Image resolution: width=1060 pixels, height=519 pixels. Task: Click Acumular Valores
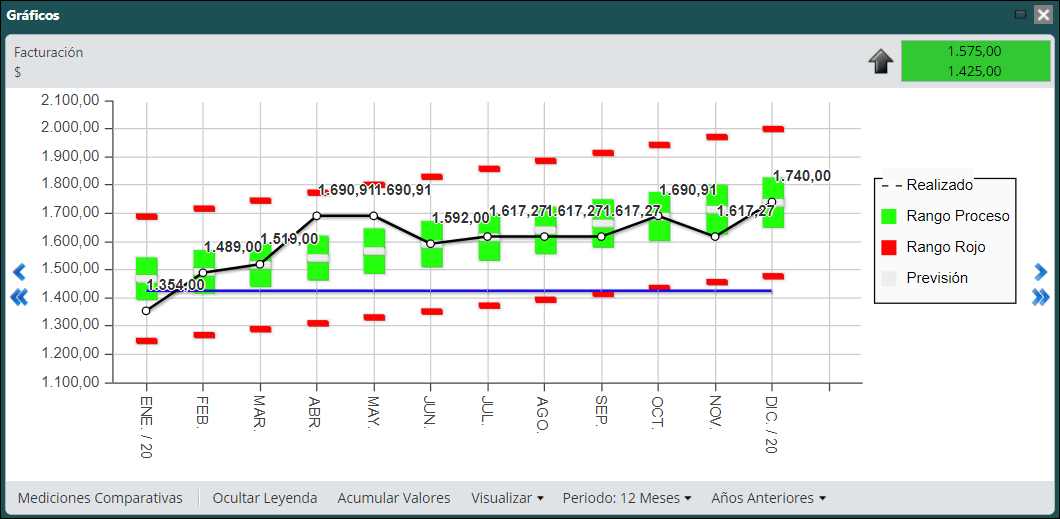point(393,498)
